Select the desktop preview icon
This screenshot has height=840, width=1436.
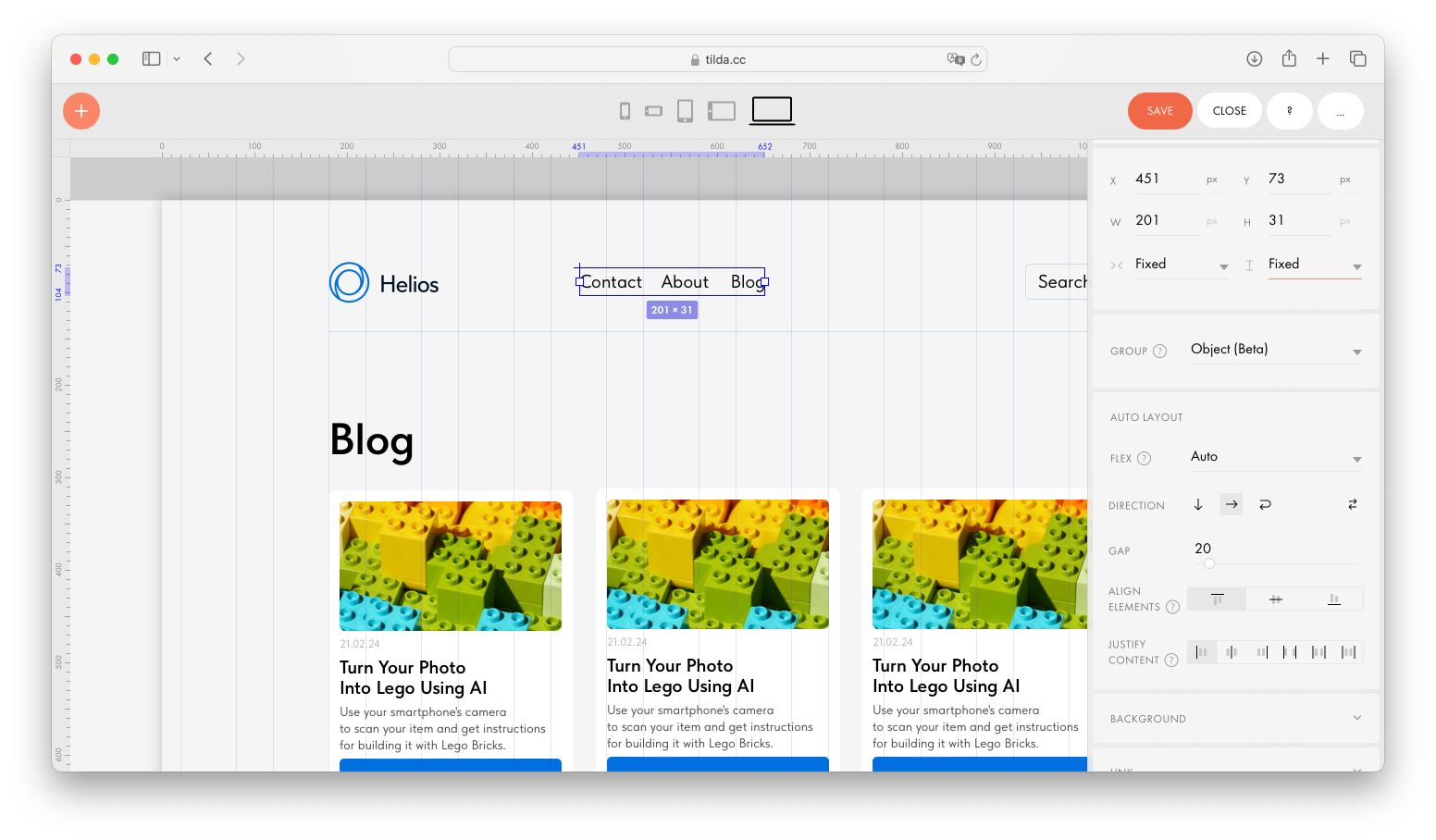pos(771,110)
